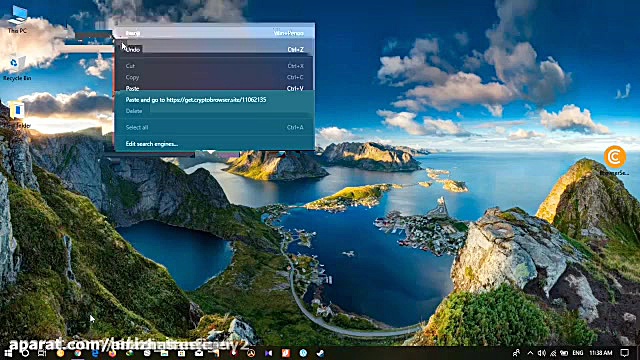
Task: Open network status icon in tray
Action: point(553,353)
